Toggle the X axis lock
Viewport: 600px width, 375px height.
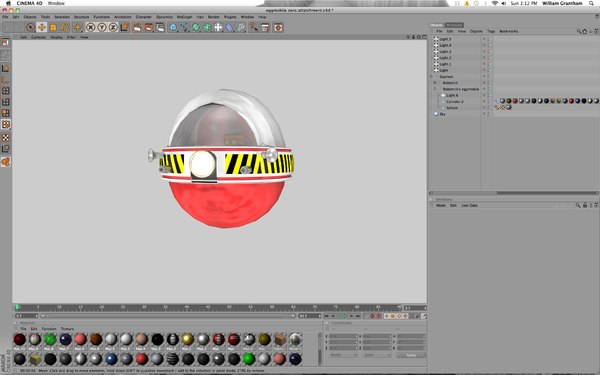90,27
